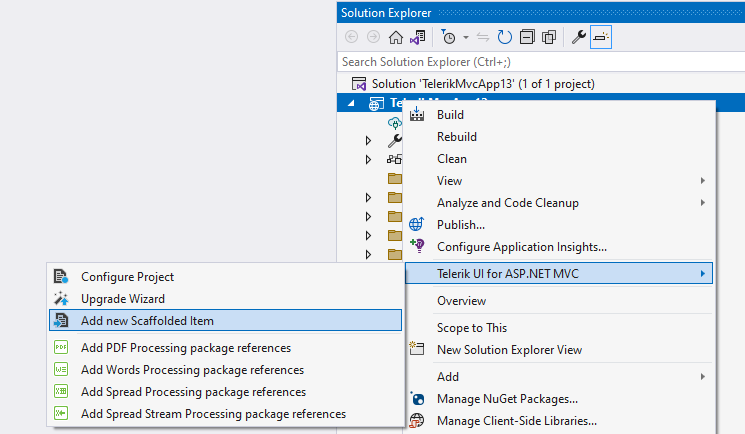Click the Back navigation arrow in Solution Explorer
This screenshot has height=434, width=745.
tap(352, 37)
